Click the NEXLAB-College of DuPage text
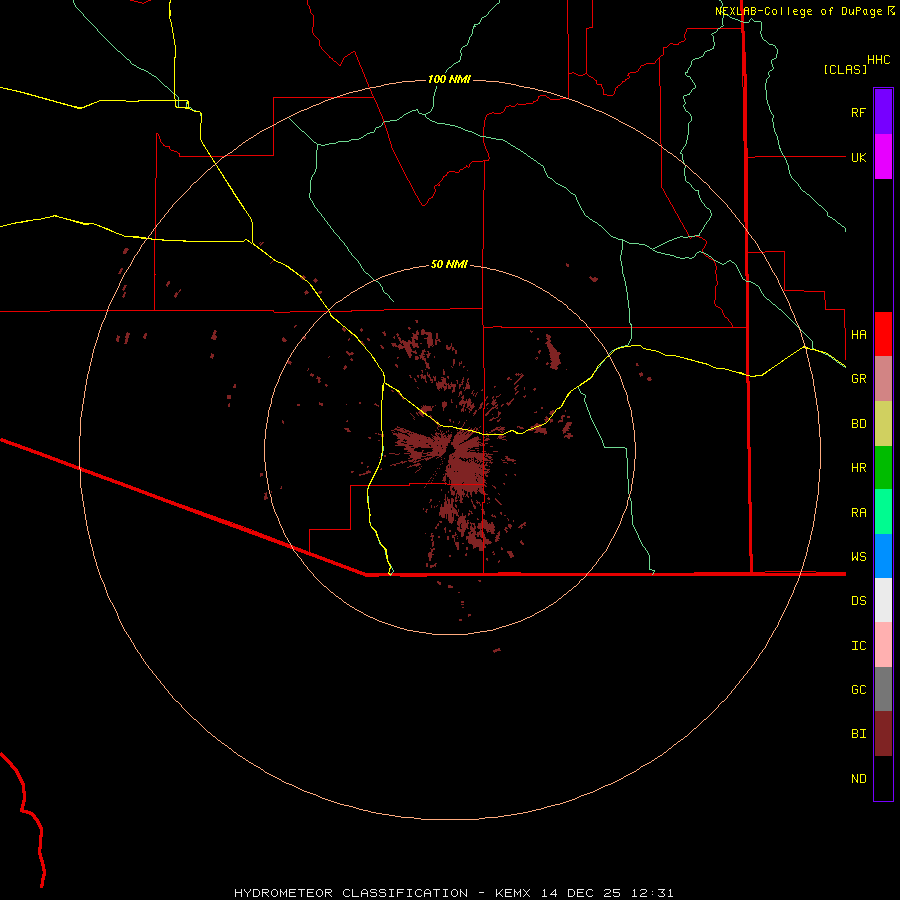Image resolution: width=900 pixels, height=900 pixels. (798, 11)
